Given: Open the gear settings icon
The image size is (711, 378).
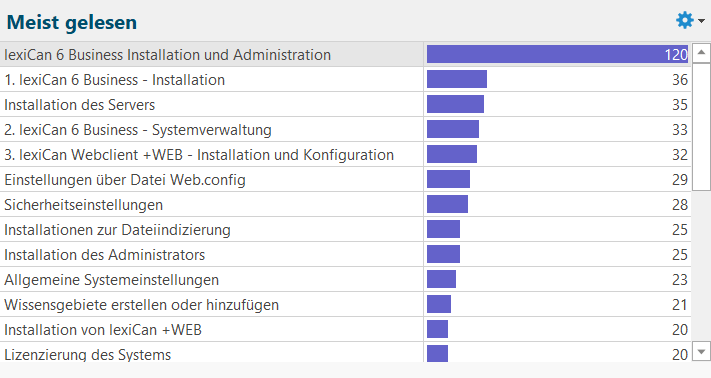Looking at the screenshot, I should [685, 20].
